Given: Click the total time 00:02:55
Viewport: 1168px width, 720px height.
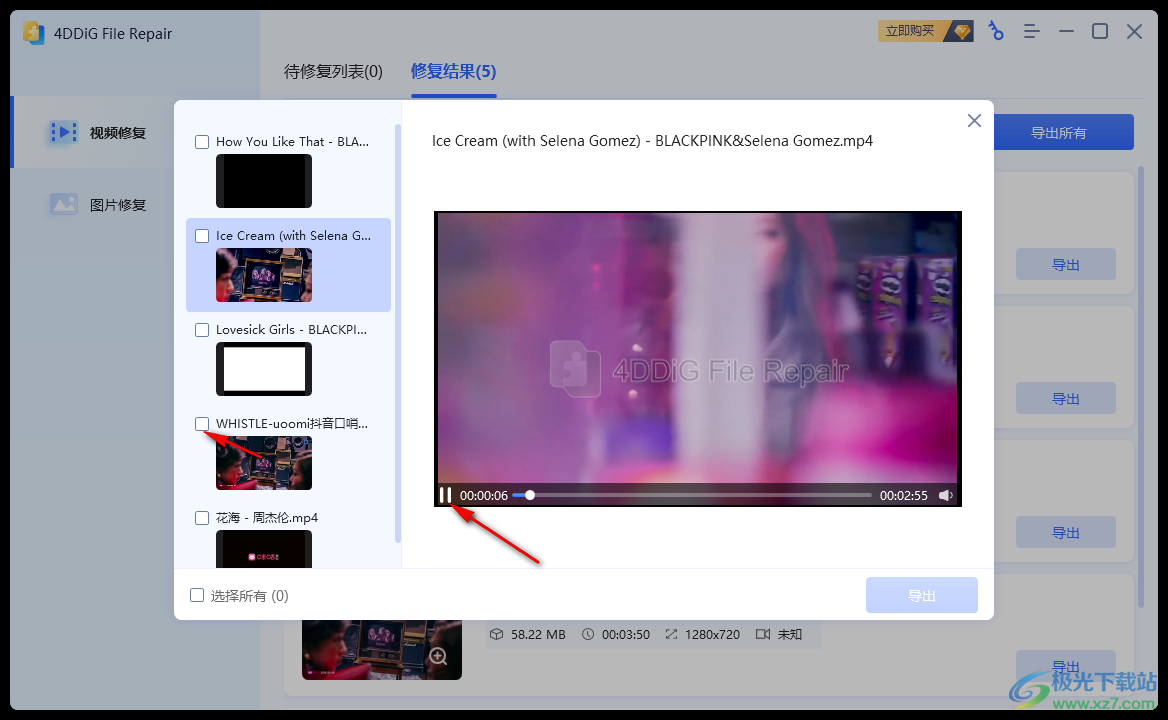Looking at the screenshot, I should pos(904,495).
